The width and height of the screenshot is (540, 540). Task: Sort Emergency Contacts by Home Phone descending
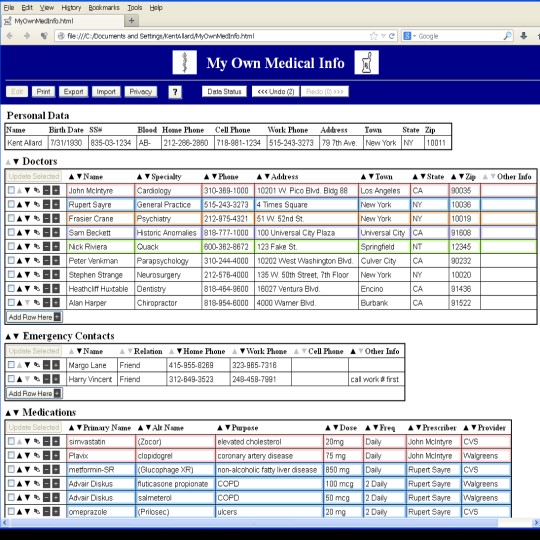[179, 351]
